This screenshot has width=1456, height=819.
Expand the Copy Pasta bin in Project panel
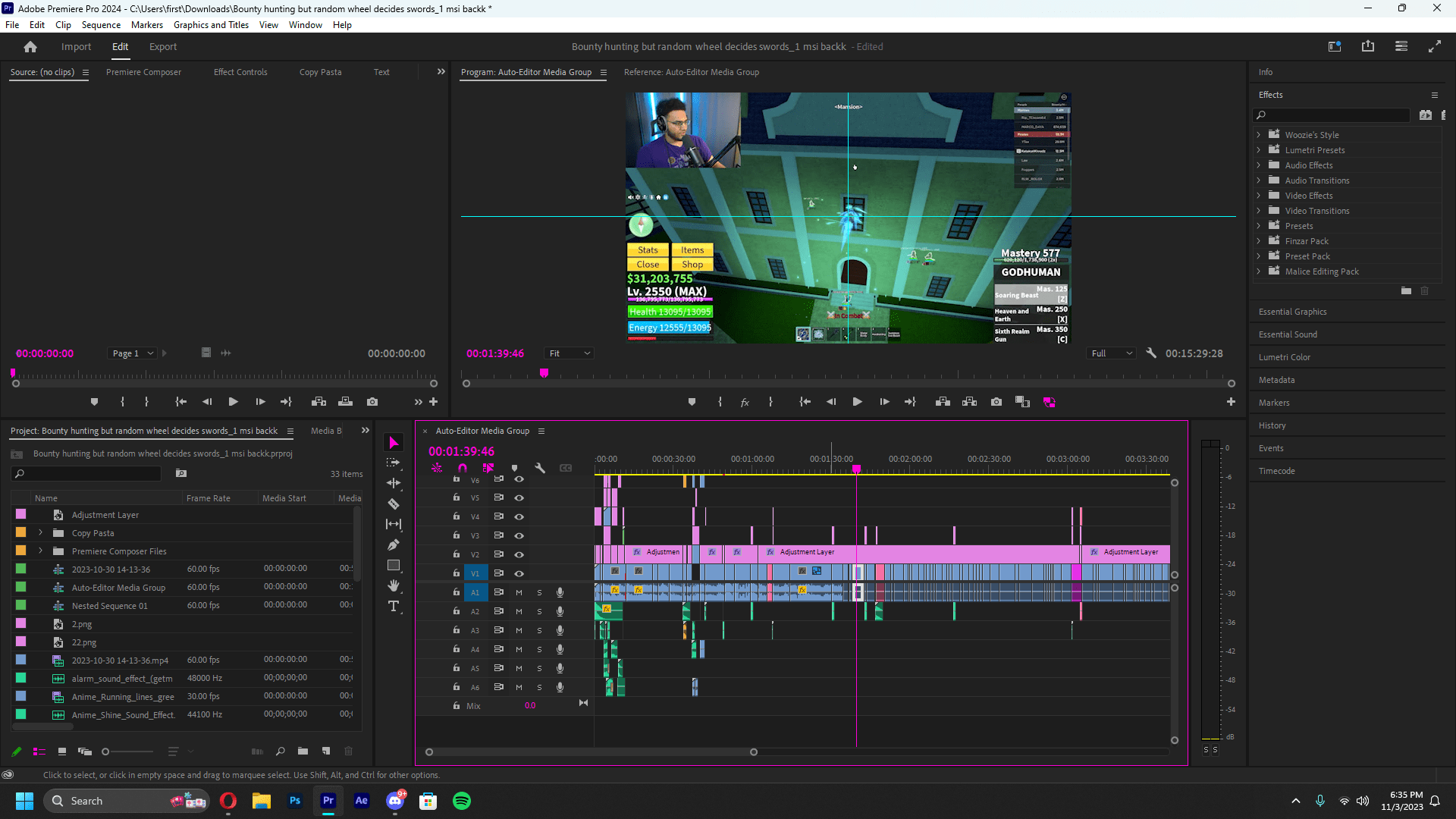pos(40,533)
